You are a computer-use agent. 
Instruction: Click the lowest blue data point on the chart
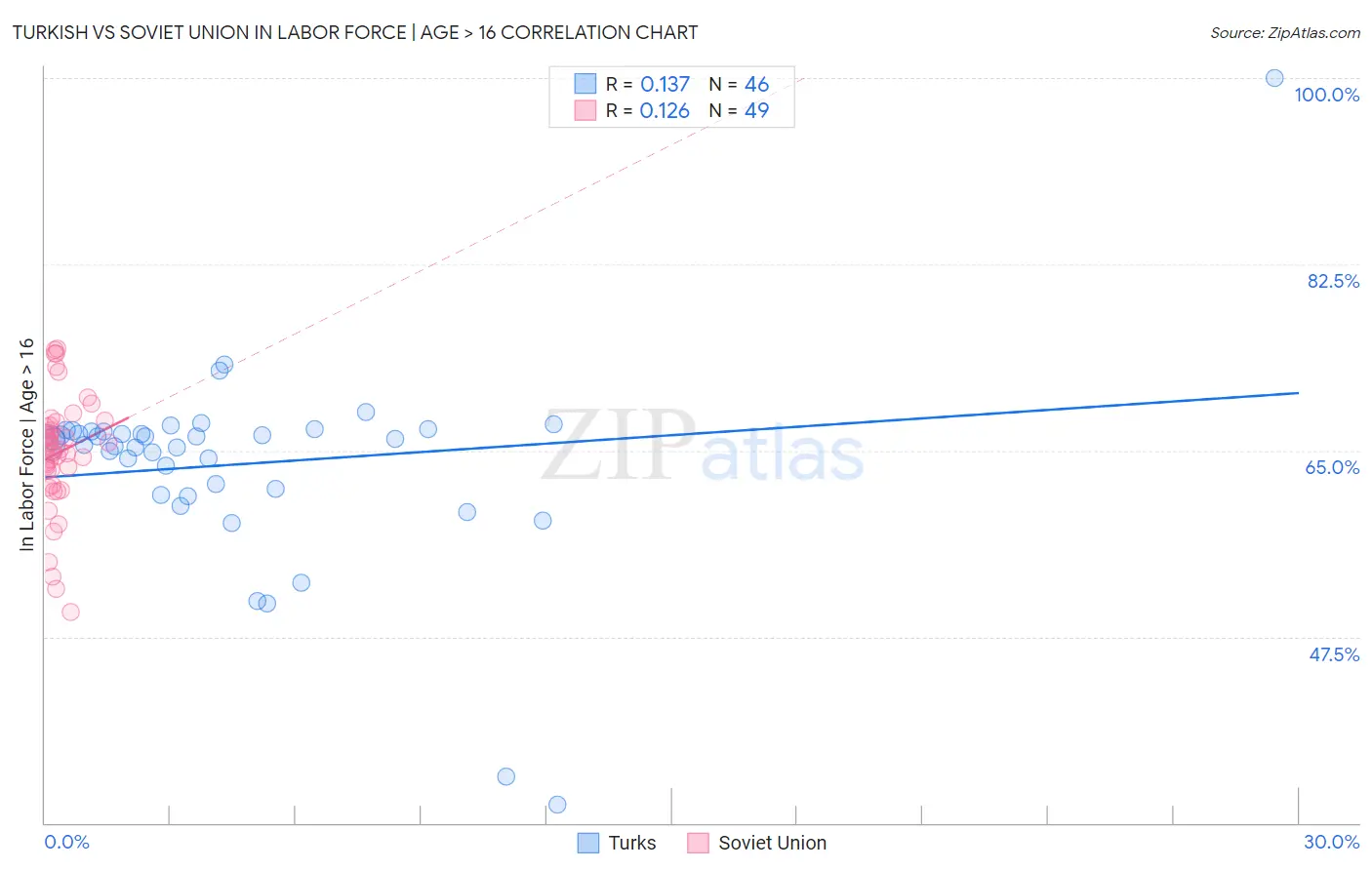click(557, 805)
